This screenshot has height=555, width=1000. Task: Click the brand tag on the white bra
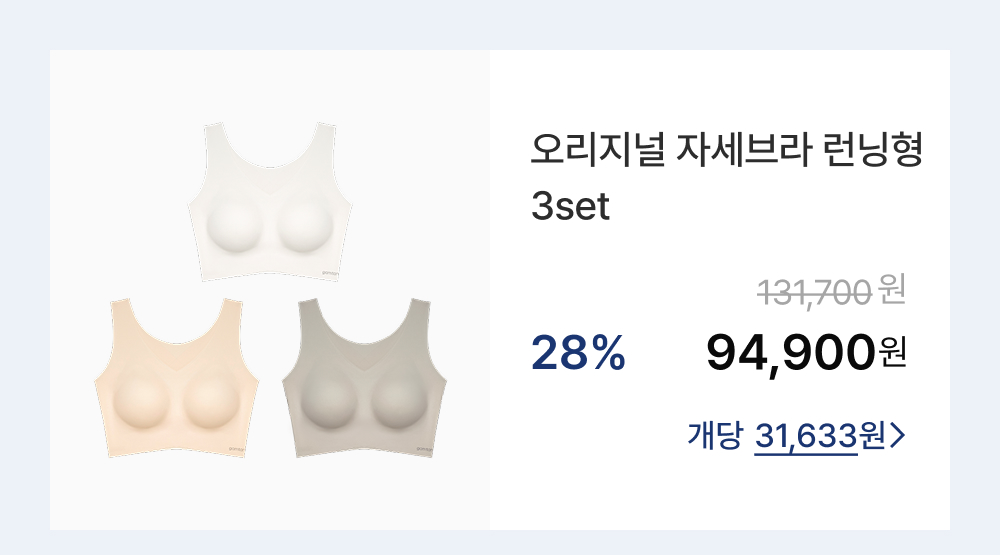point(331,270)
